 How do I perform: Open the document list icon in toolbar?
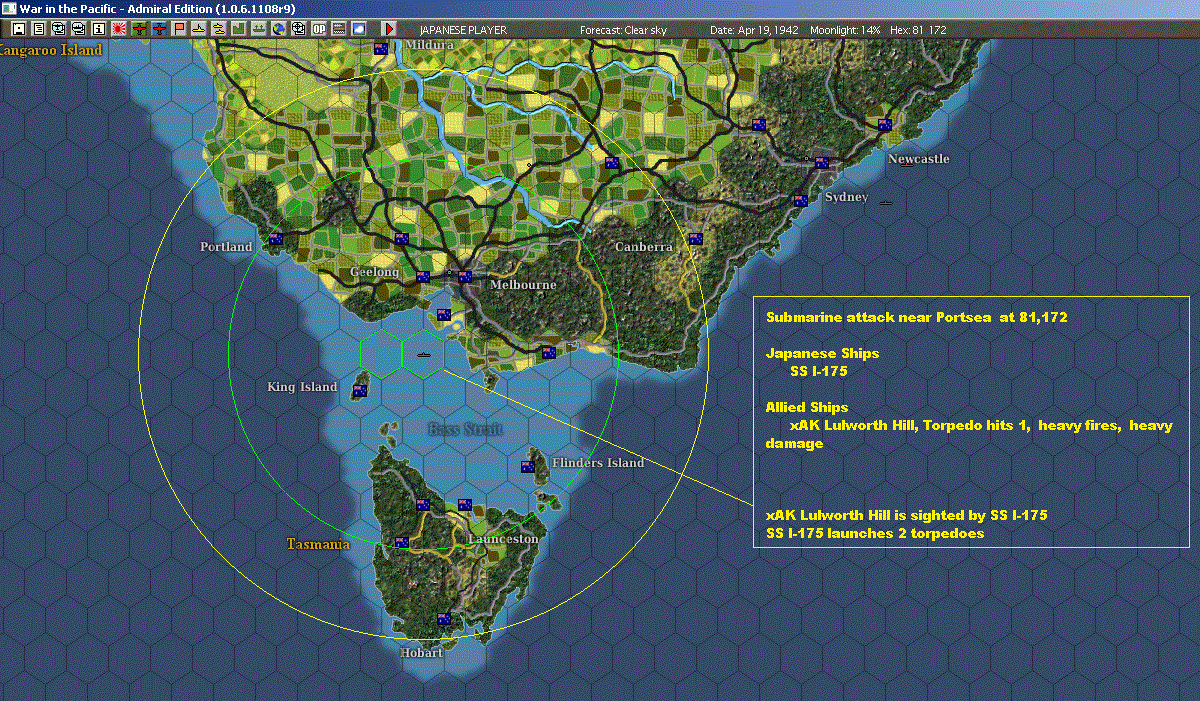point(39,29)
